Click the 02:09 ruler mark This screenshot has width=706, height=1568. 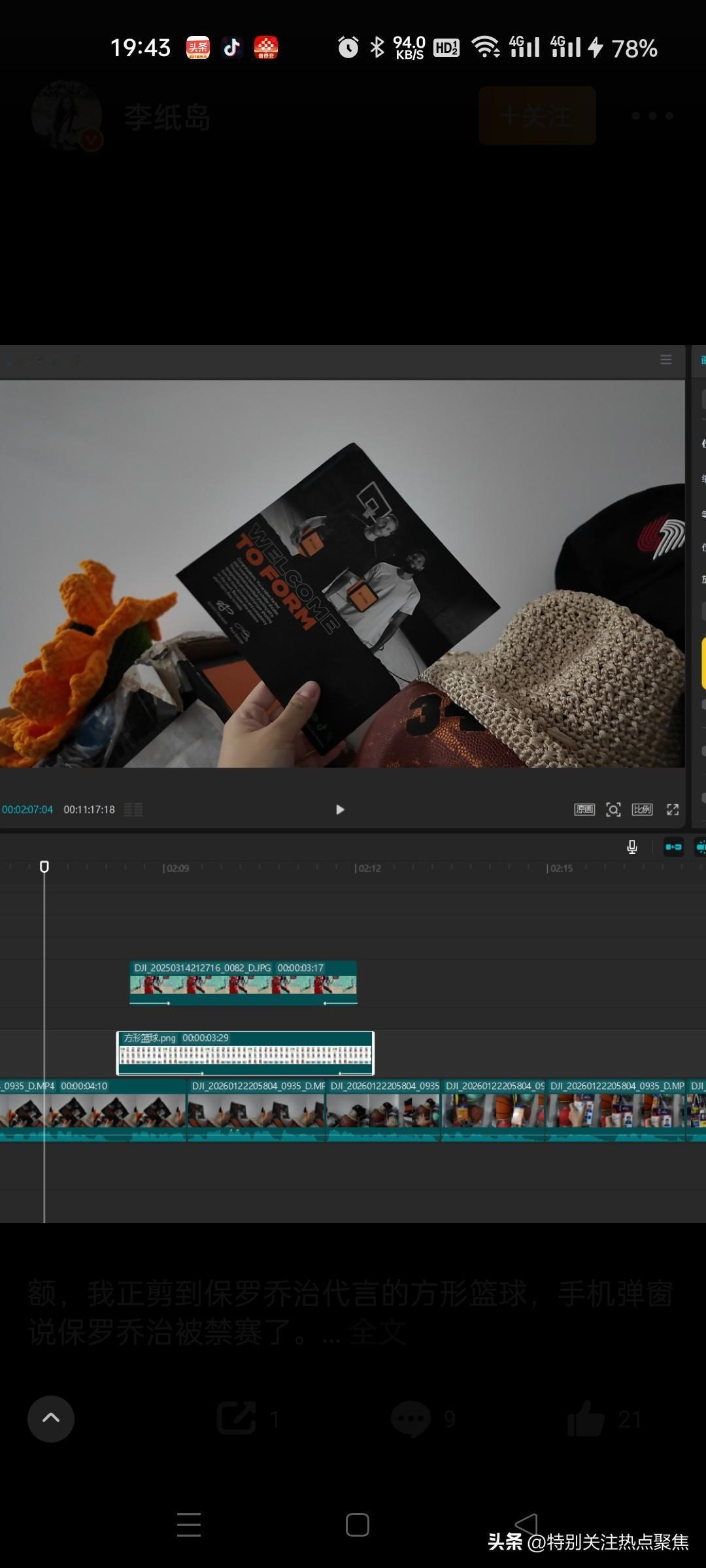coord(176,868)
